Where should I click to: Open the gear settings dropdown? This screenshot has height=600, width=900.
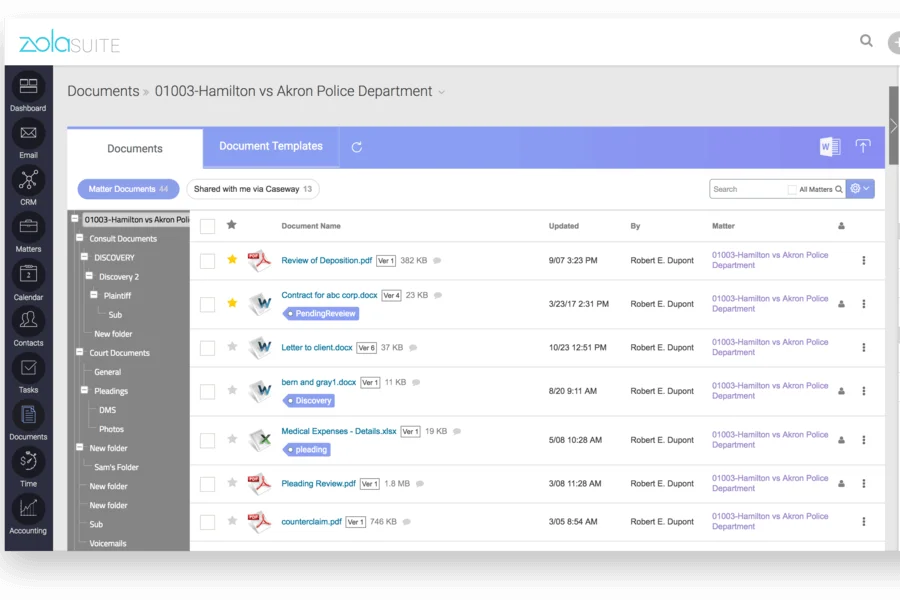(x=860, y=189)
